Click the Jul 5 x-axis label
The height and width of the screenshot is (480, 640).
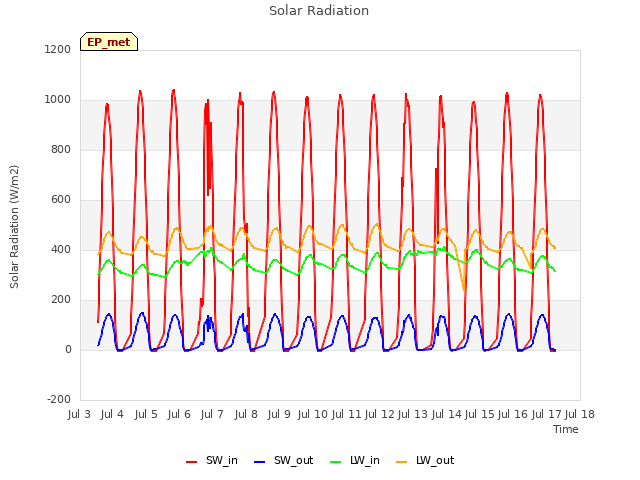point(146,414)
